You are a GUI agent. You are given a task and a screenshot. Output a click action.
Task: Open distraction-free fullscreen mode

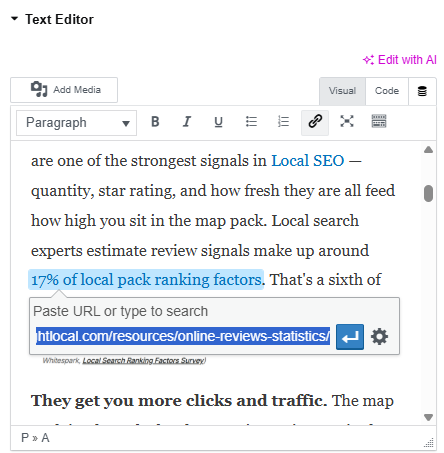click(347, 122)
